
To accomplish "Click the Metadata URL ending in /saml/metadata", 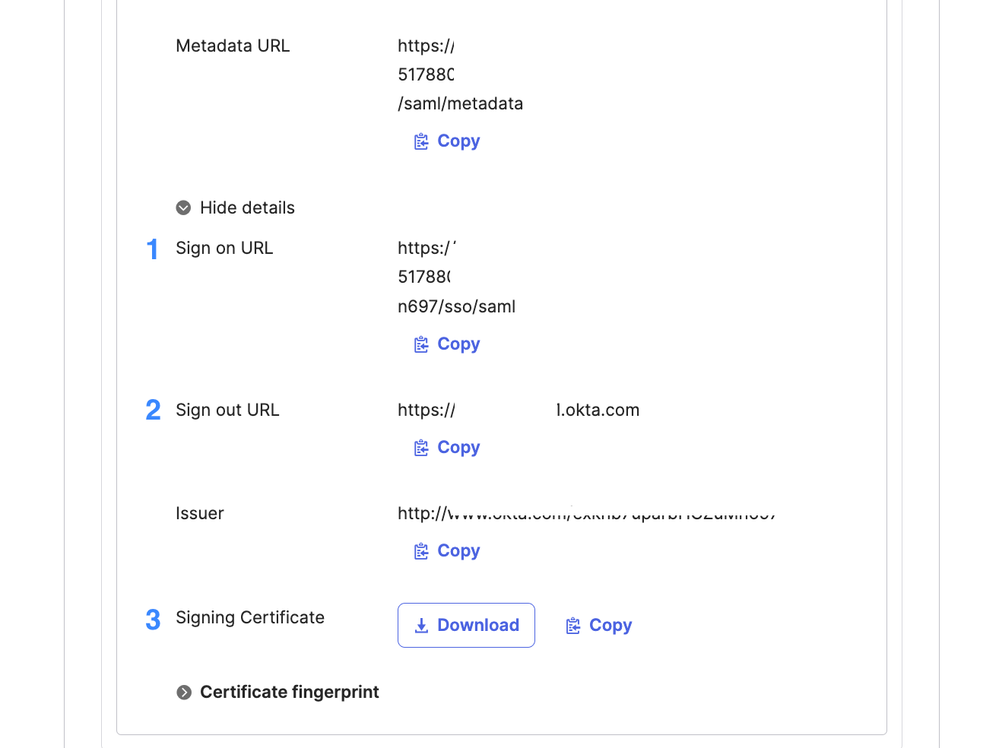I will click(460, 104).
